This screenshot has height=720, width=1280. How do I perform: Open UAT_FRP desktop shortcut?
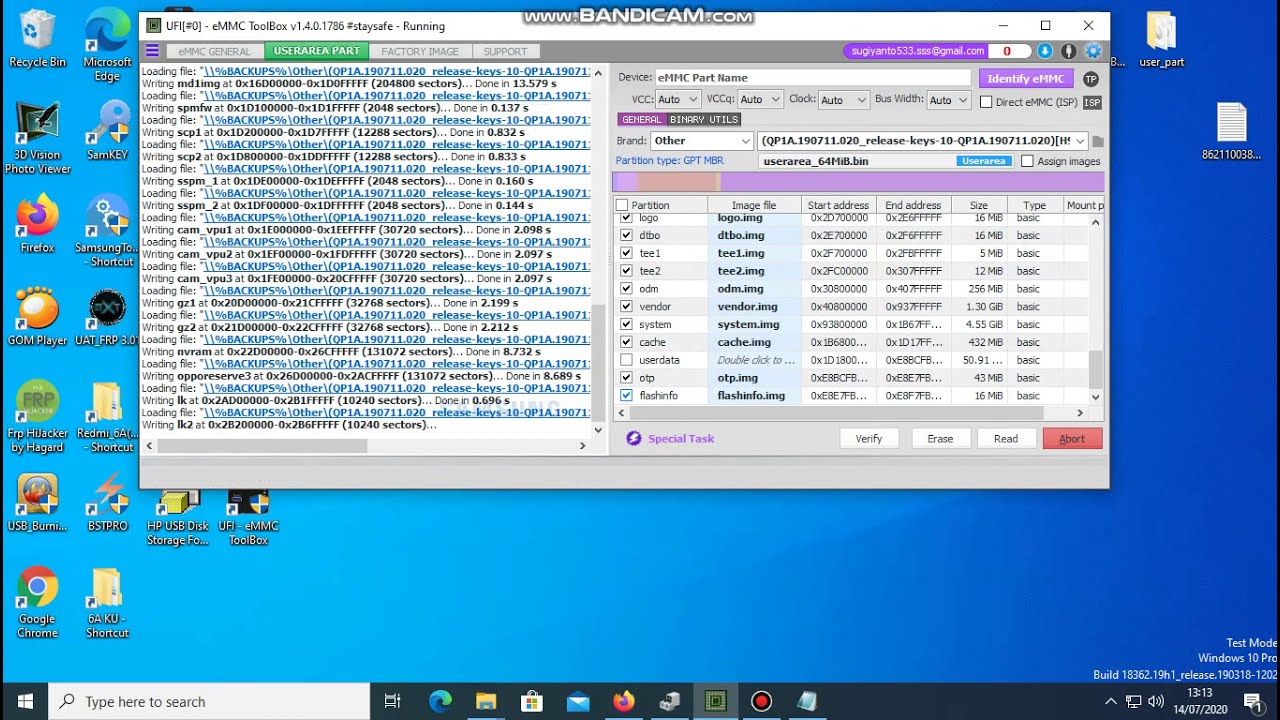pyautogui.click(x=107, y=317)
